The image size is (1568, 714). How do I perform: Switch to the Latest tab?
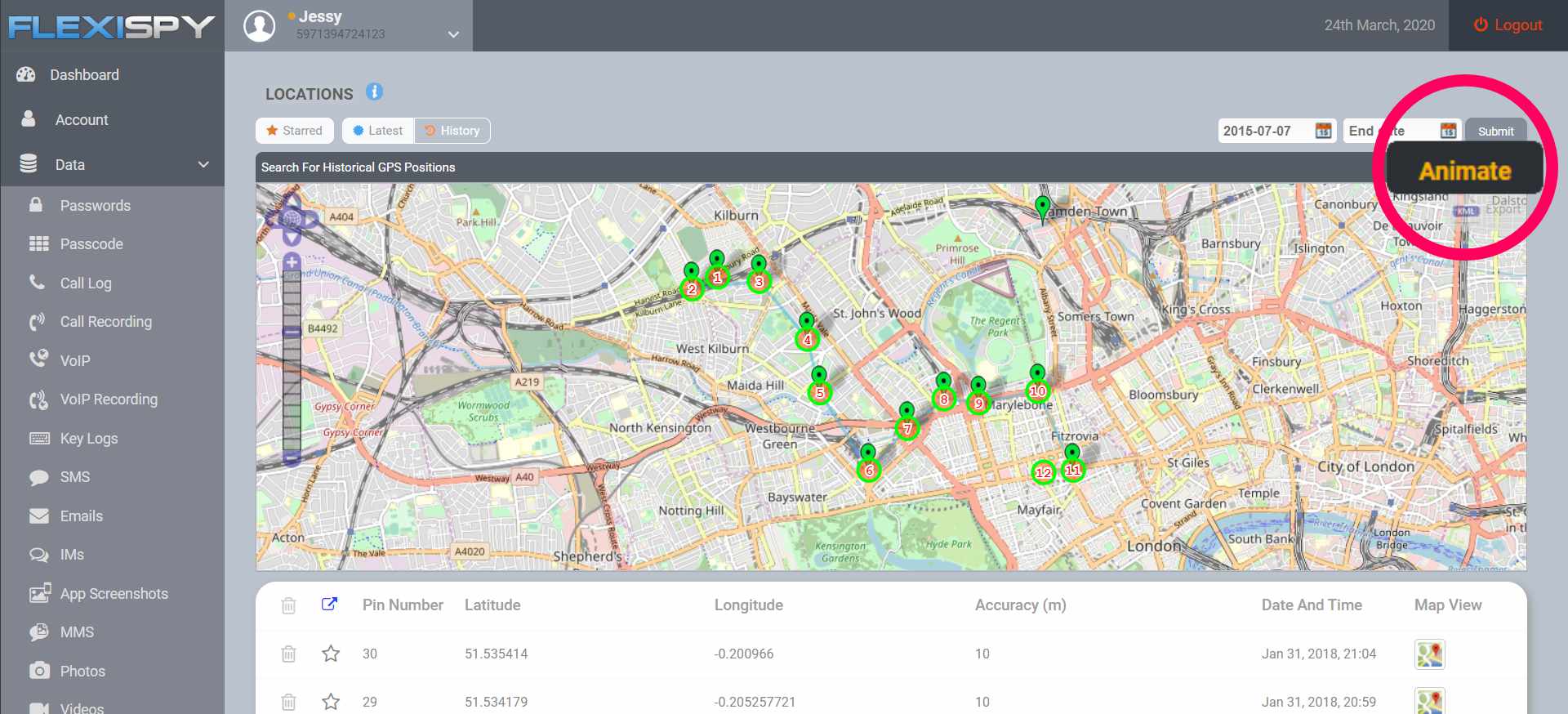tap(378, 131)
